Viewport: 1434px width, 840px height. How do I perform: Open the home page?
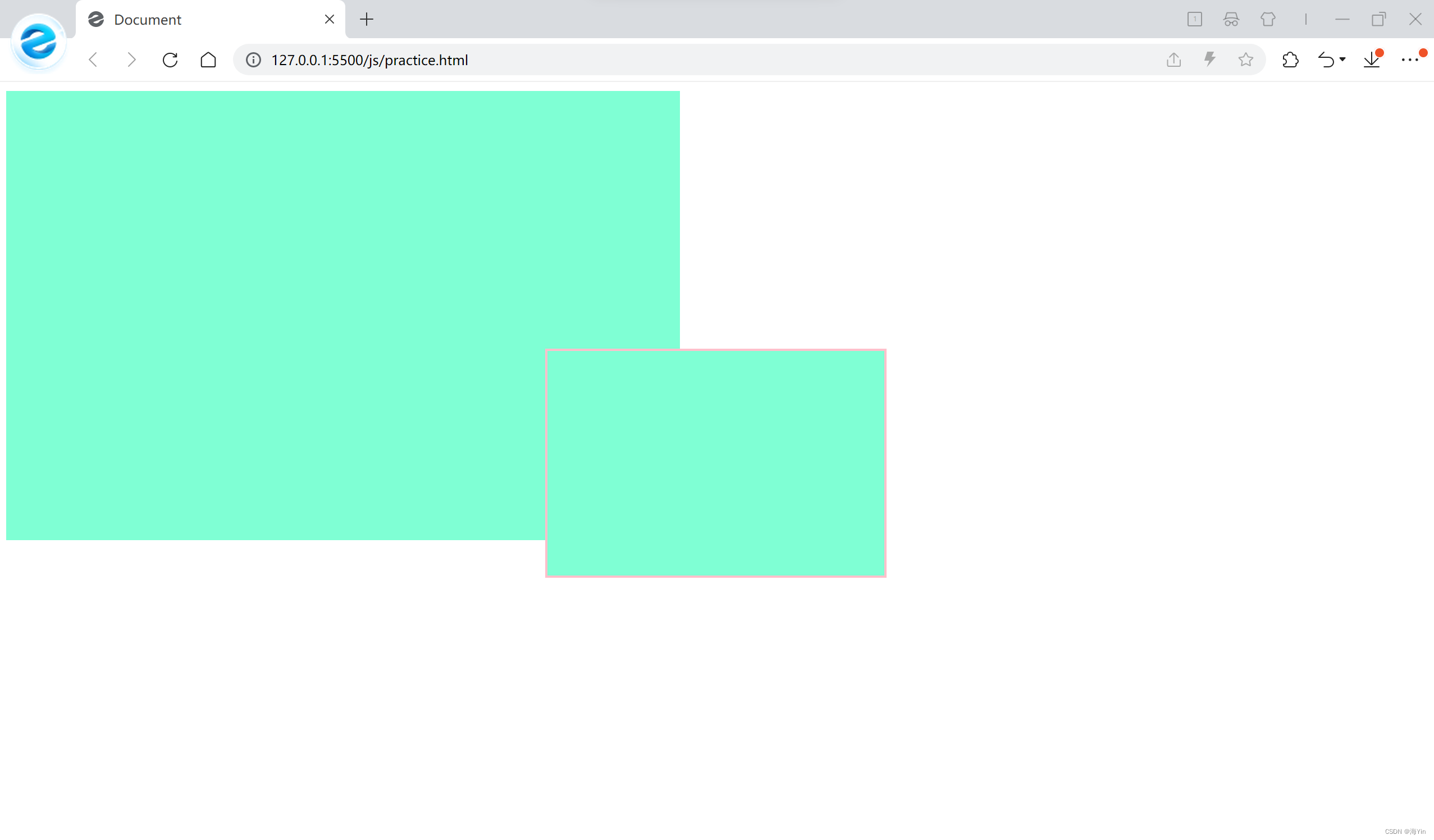coord(208,60)
